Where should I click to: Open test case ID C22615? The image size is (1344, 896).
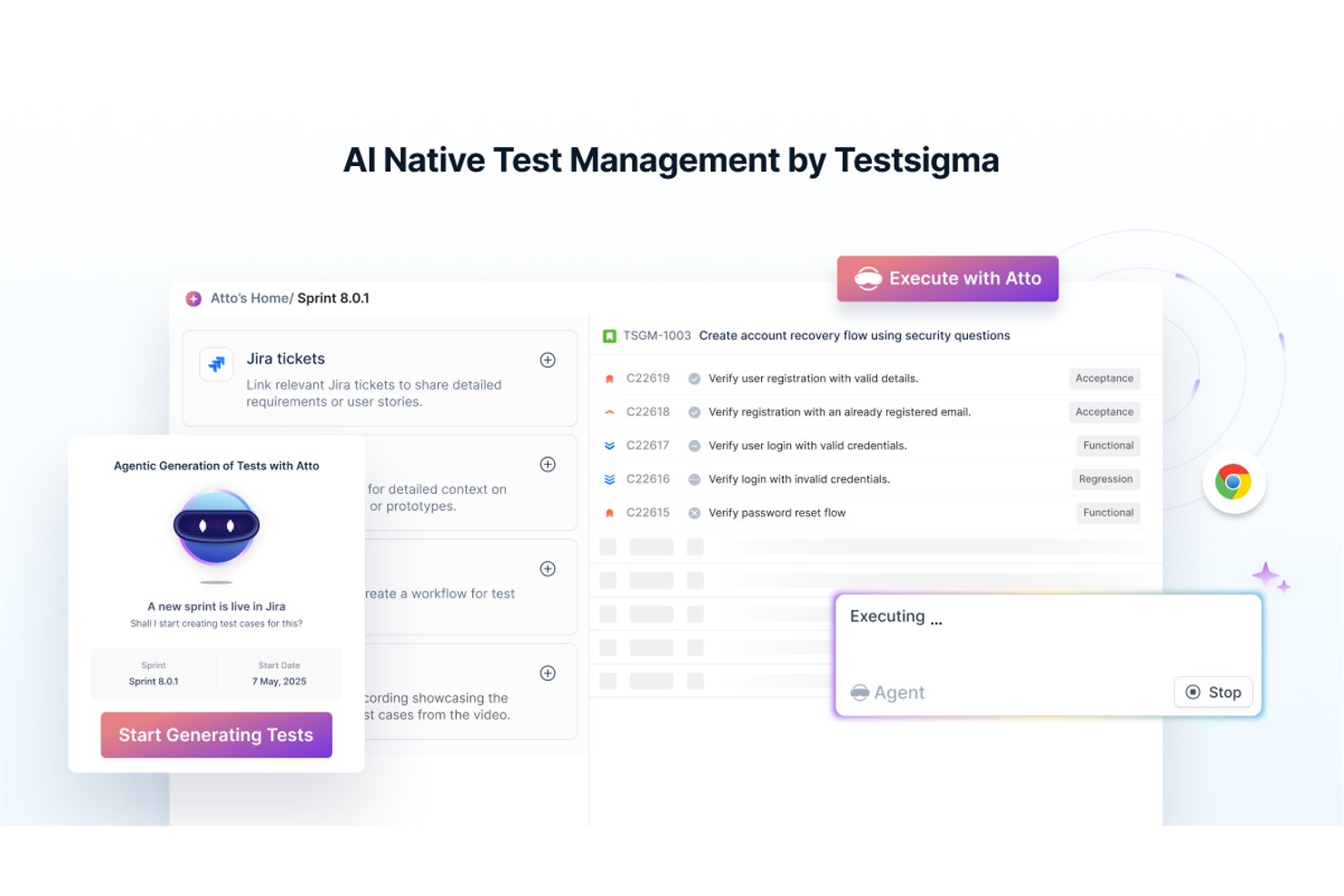(x=647, y=513)
